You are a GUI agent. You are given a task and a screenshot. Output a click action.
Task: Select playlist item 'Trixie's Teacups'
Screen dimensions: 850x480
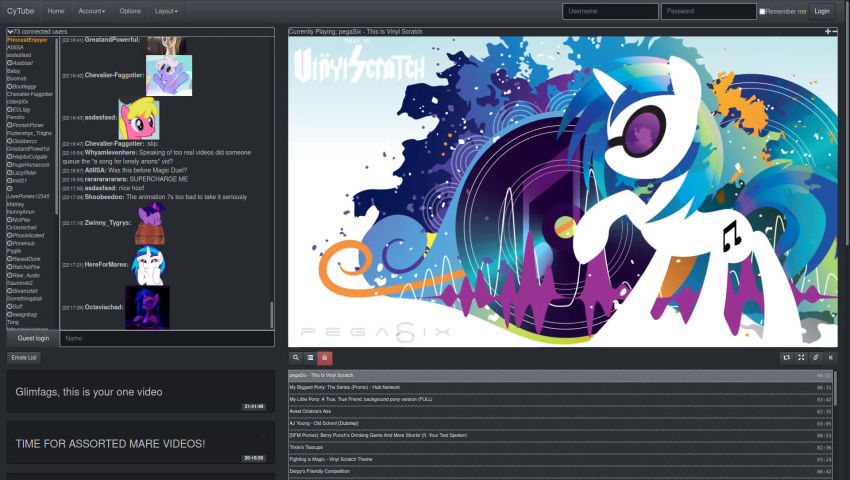pos(561,447)
